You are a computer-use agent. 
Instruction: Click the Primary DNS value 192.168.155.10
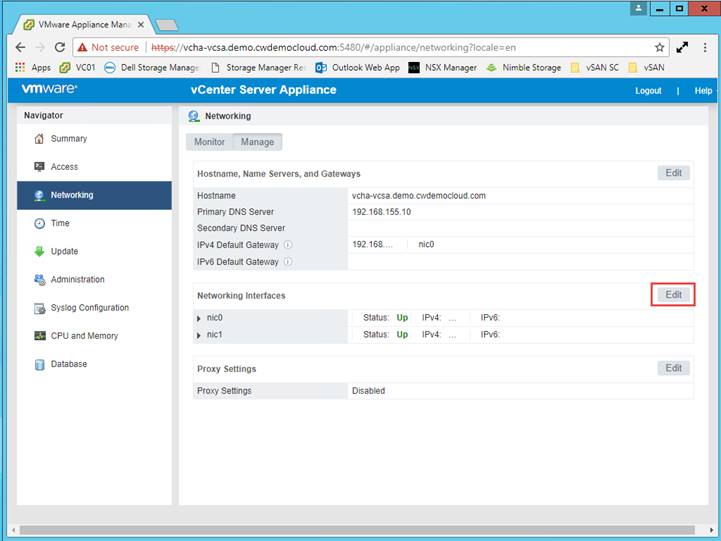pyautogui.click(x=381, y=212)
